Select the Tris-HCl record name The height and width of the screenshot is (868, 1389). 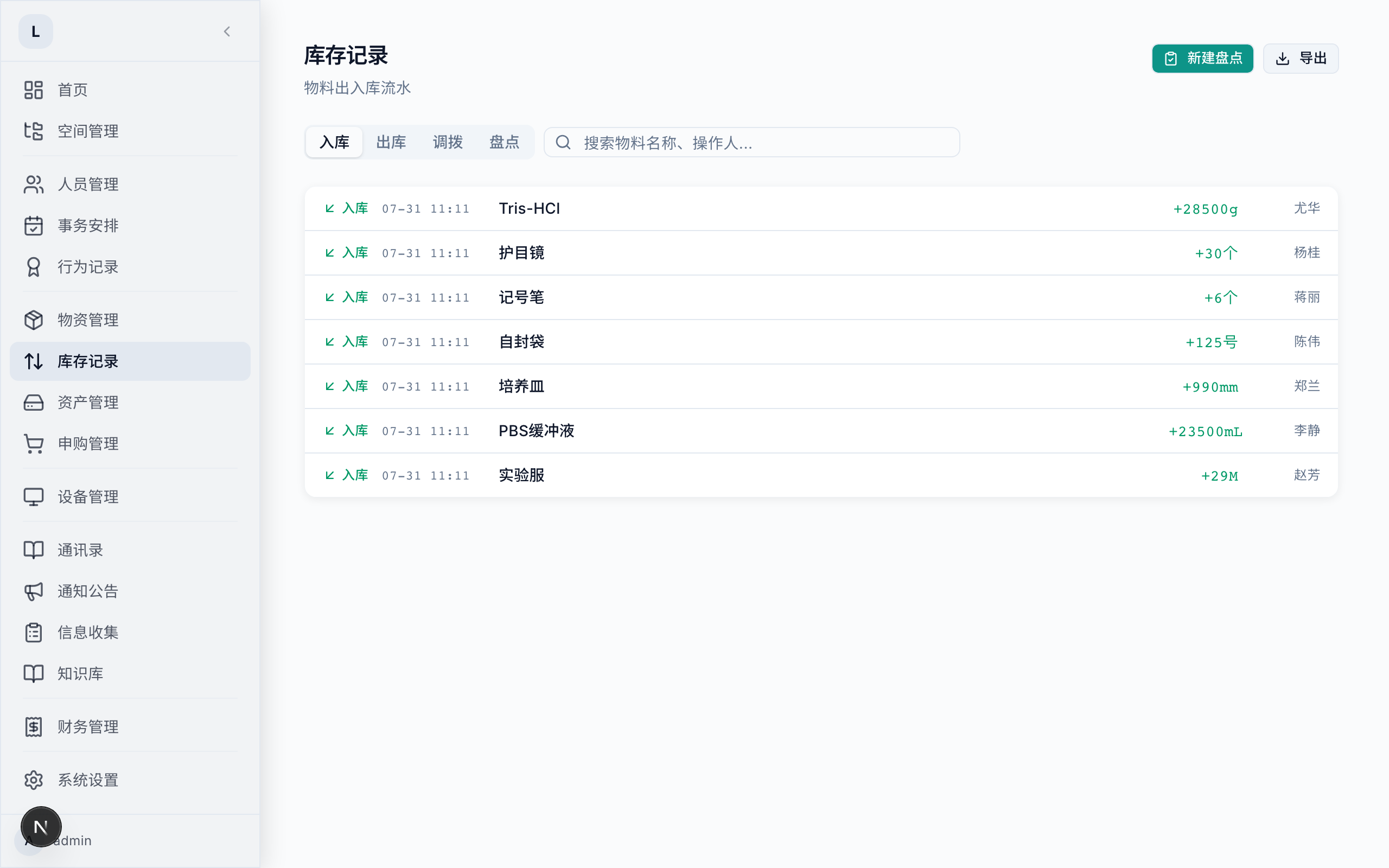(529, 208)
